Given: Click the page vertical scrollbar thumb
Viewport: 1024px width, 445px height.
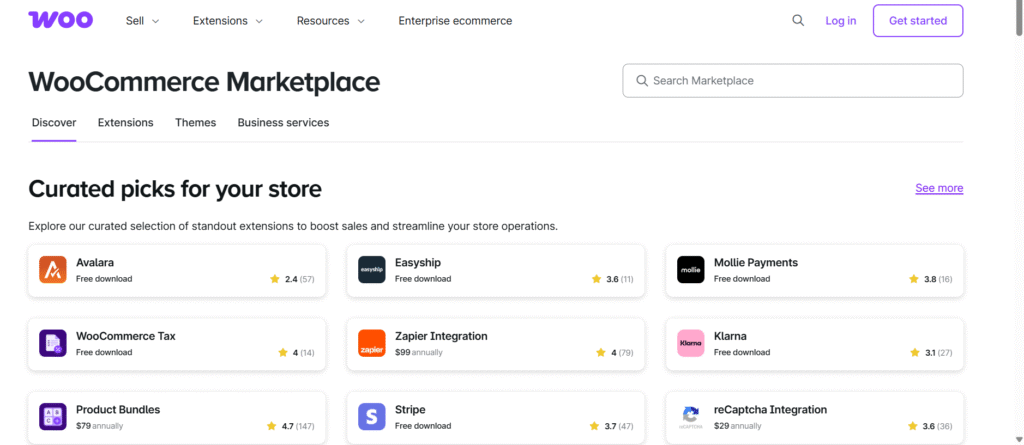Looking at the screenshot, I should click(x=1019, y=18).
